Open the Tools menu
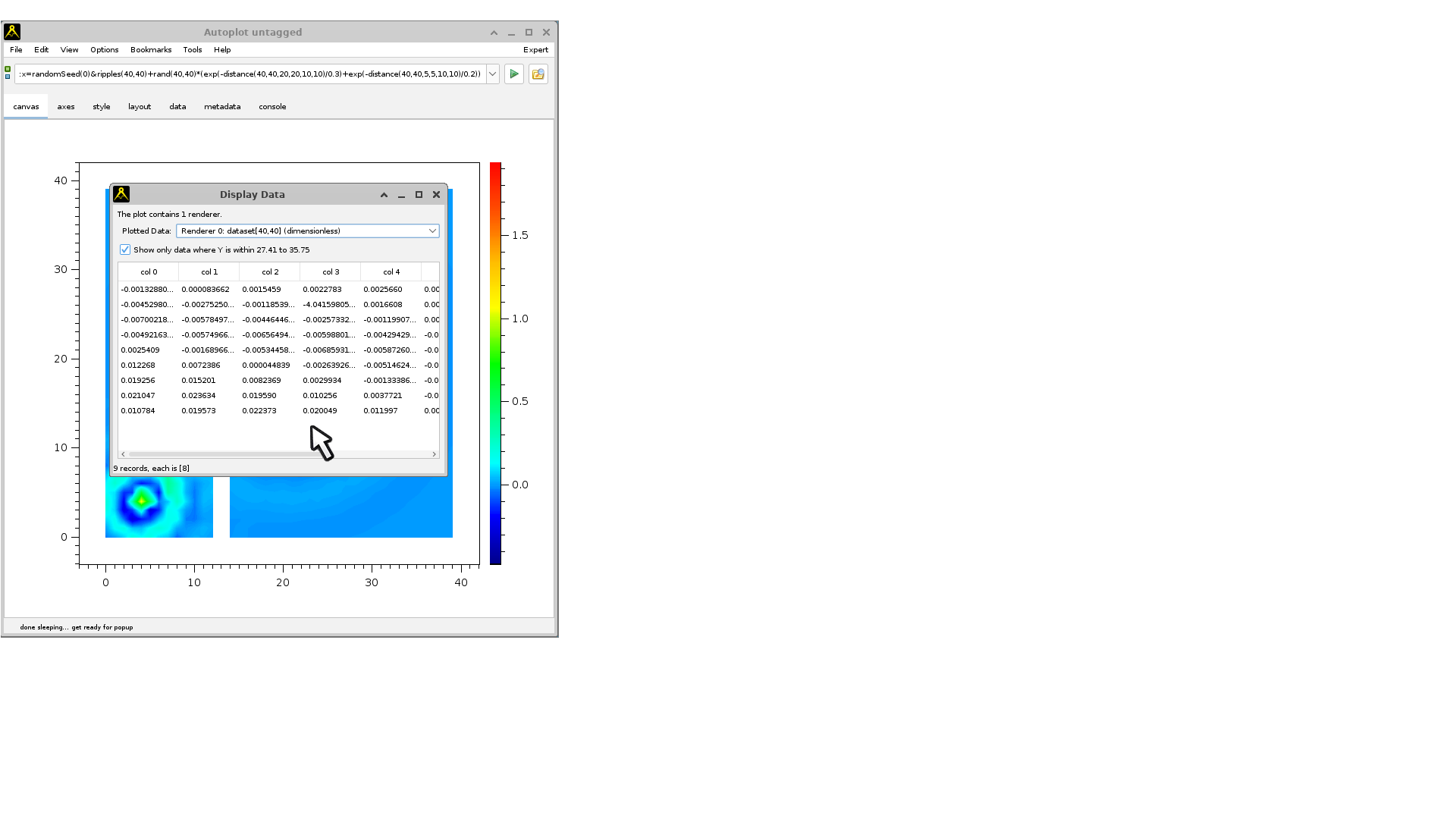The image size is (1456, 819). click(192, 50)
